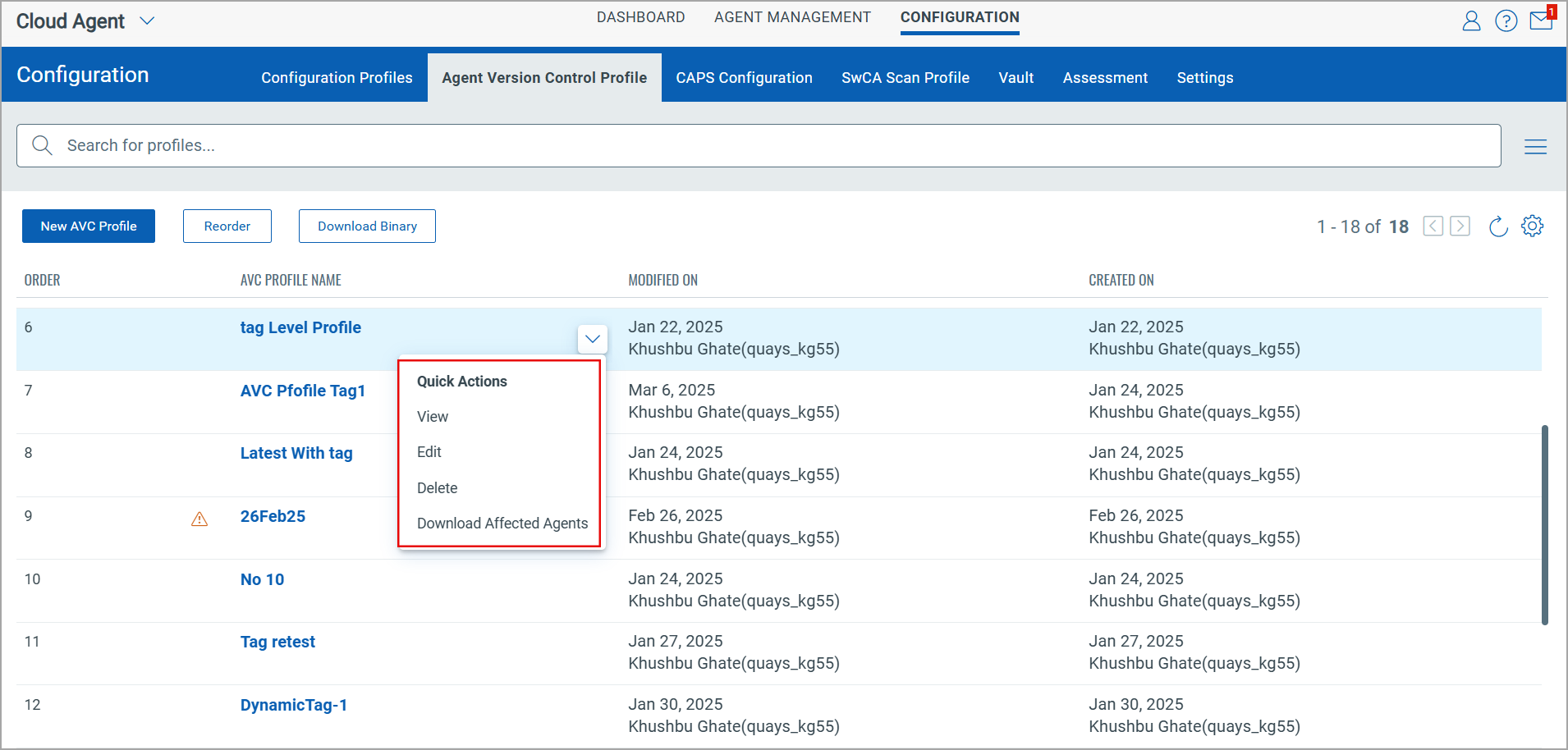Click the New AVC Profile button
This screenshot has height=750, width=1568.
[89, 226]
